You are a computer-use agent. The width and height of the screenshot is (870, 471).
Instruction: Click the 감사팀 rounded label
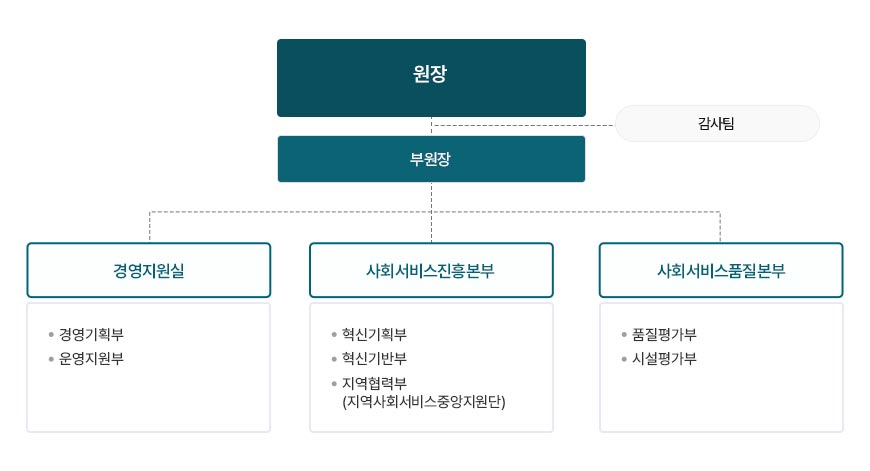tap(717, 123)
